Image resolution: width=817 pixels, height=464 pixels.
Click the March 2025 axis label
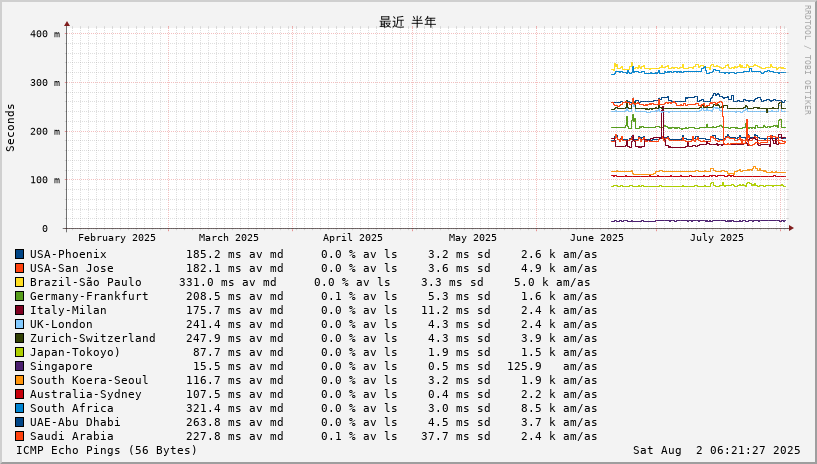coord(228,237)
